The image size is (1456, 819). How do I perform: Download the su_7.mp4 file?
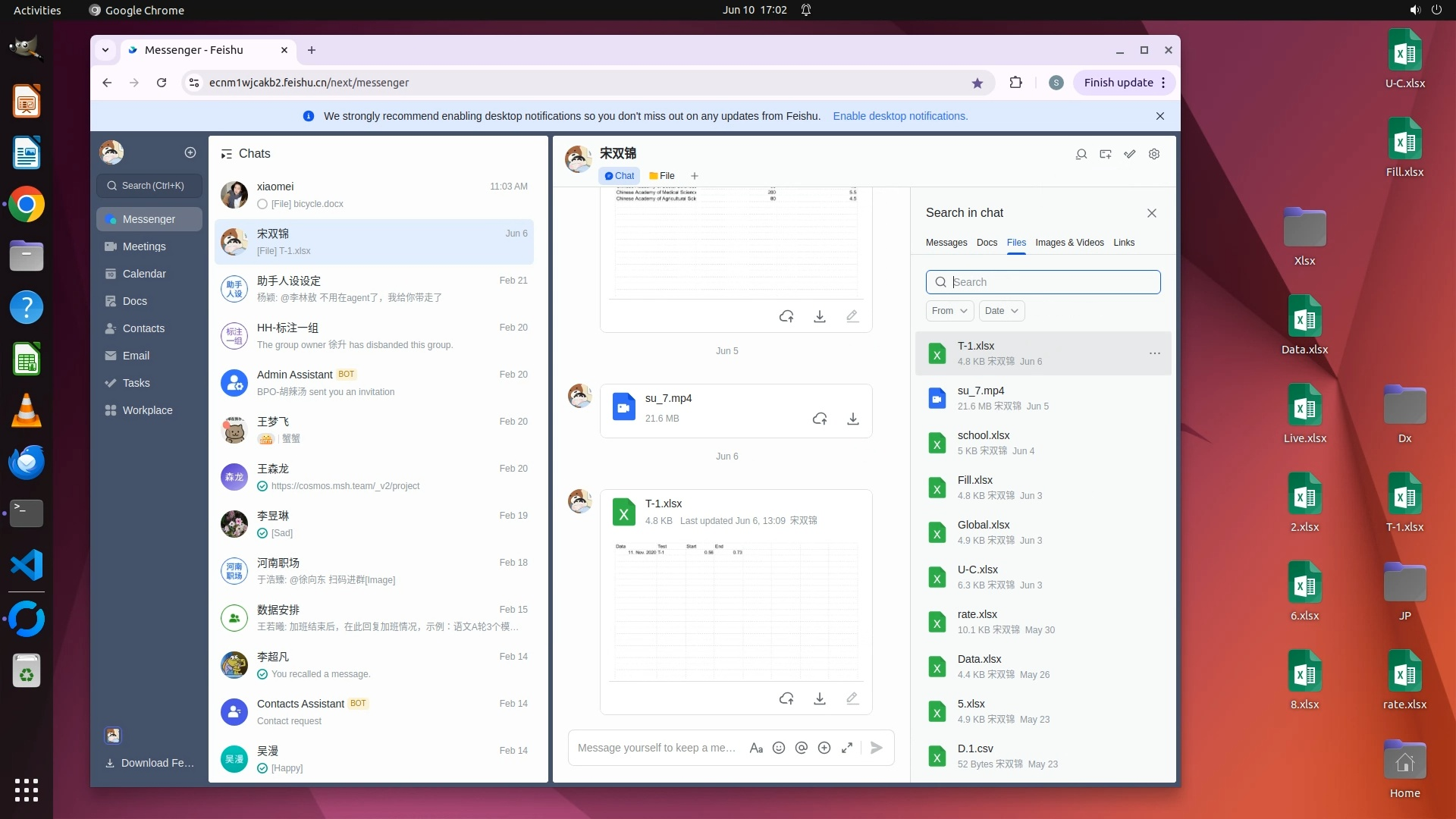pyautogui.click(x=852, y=419)
